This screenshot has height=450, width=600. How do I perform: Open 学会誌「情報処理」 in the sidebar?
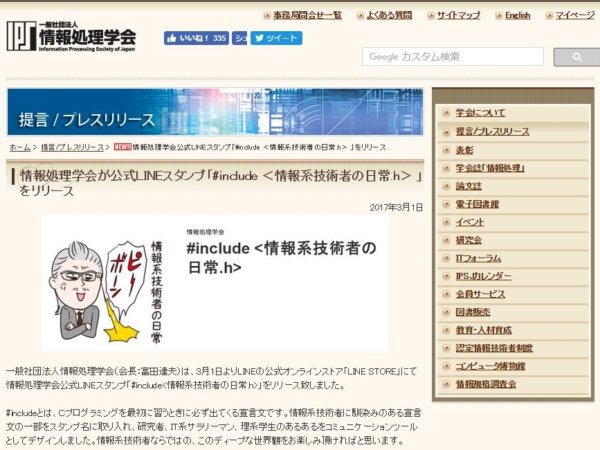tap(490, 168)
